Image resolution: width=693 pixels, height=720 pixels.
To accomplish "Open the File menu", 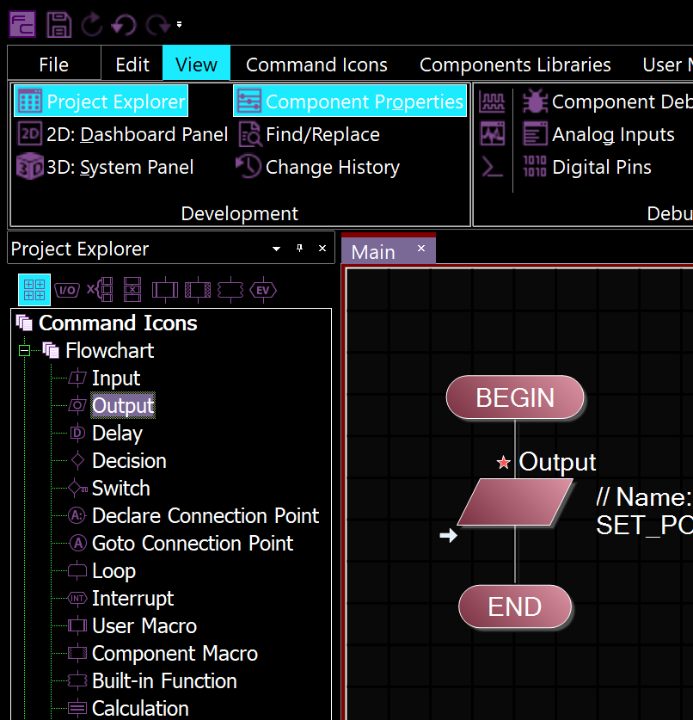I will coord(54,64).
